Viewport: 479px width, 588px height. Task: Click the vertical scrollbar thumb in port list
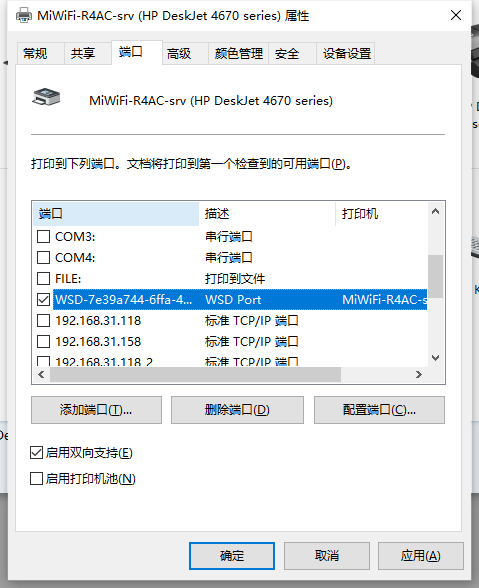point(435,277)
